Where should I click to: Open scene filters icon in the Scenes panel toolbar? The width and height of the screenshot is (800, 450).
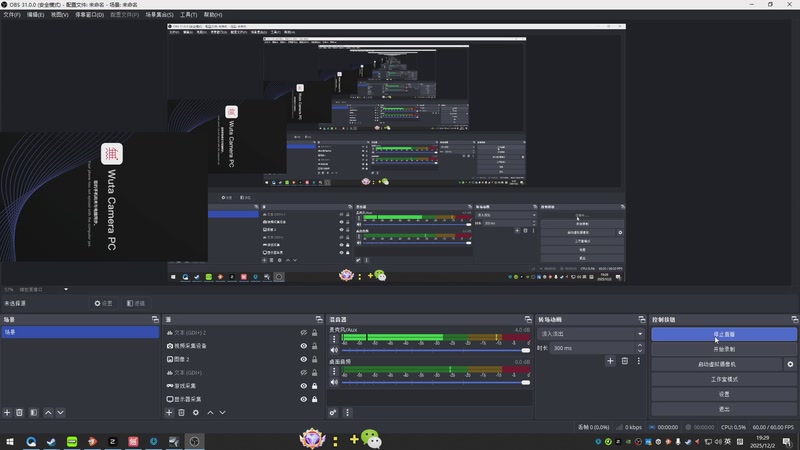(34, 412)
